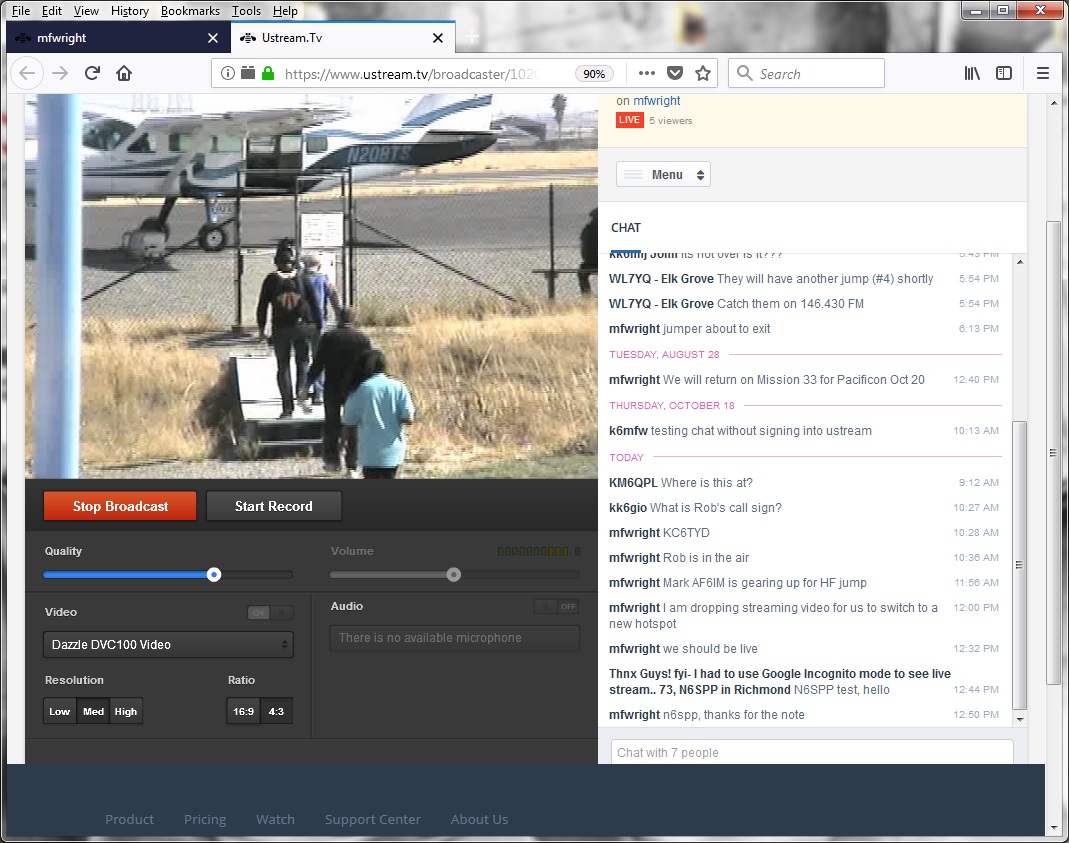1069x843 pixels.
Task: Expand the Dazzle DVC100 Video source dropdown
Action: (168, 645)
